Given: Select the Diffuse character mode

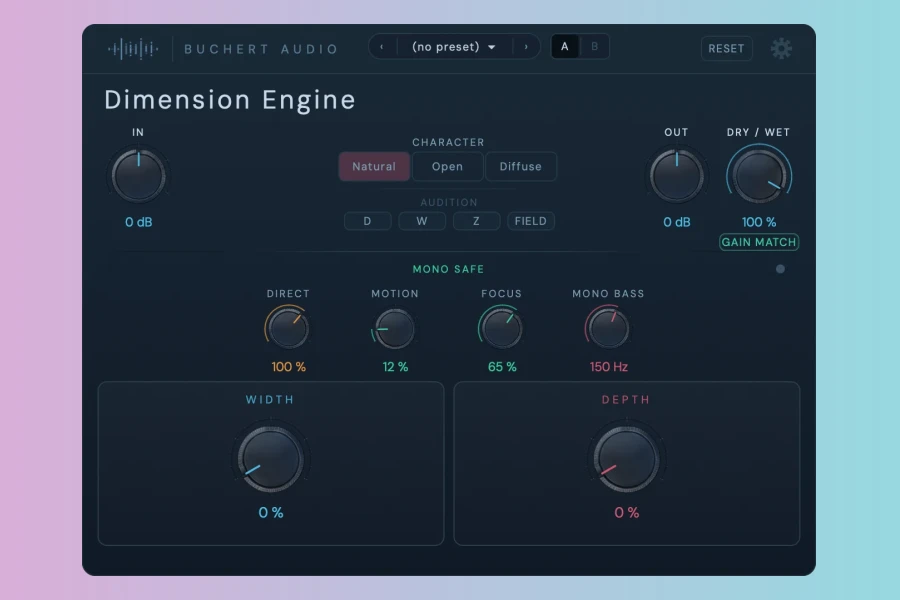Looking at the screenshot, I should tap(521, 167).
